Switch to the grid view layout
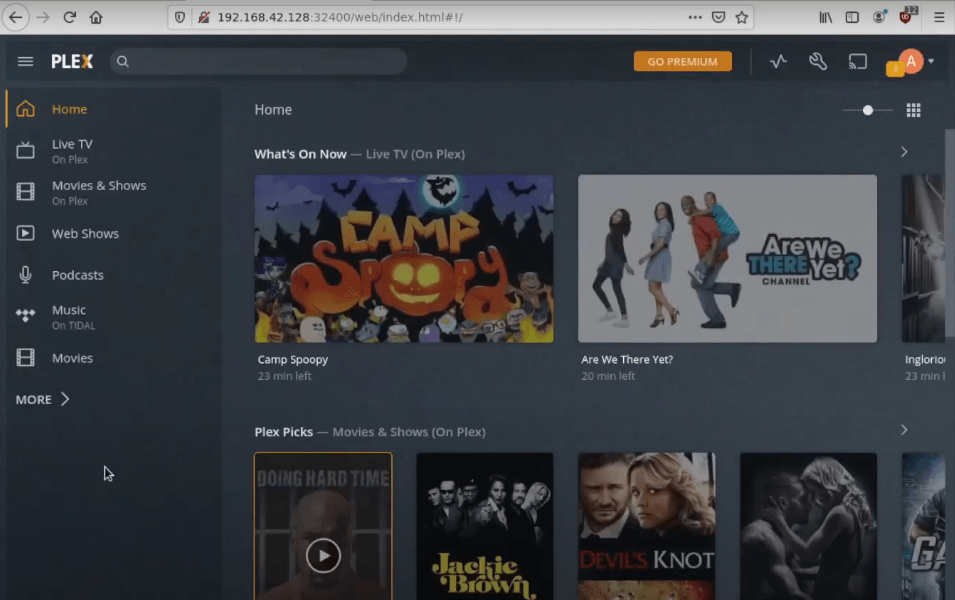The height and width of the screenshot is (600, 955). click(x=913, y=110)
